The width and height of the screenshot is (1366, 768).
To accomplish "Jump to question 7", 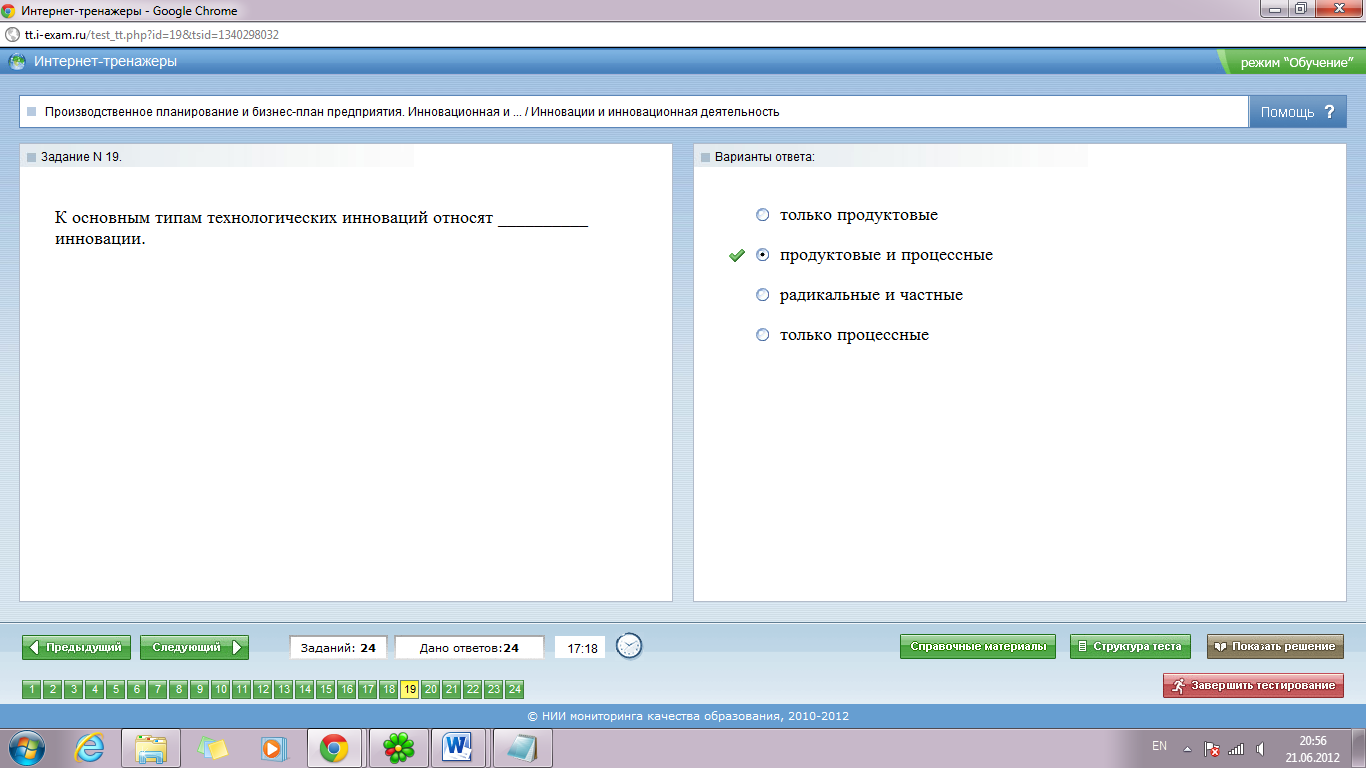I will [x=158, y=689].
